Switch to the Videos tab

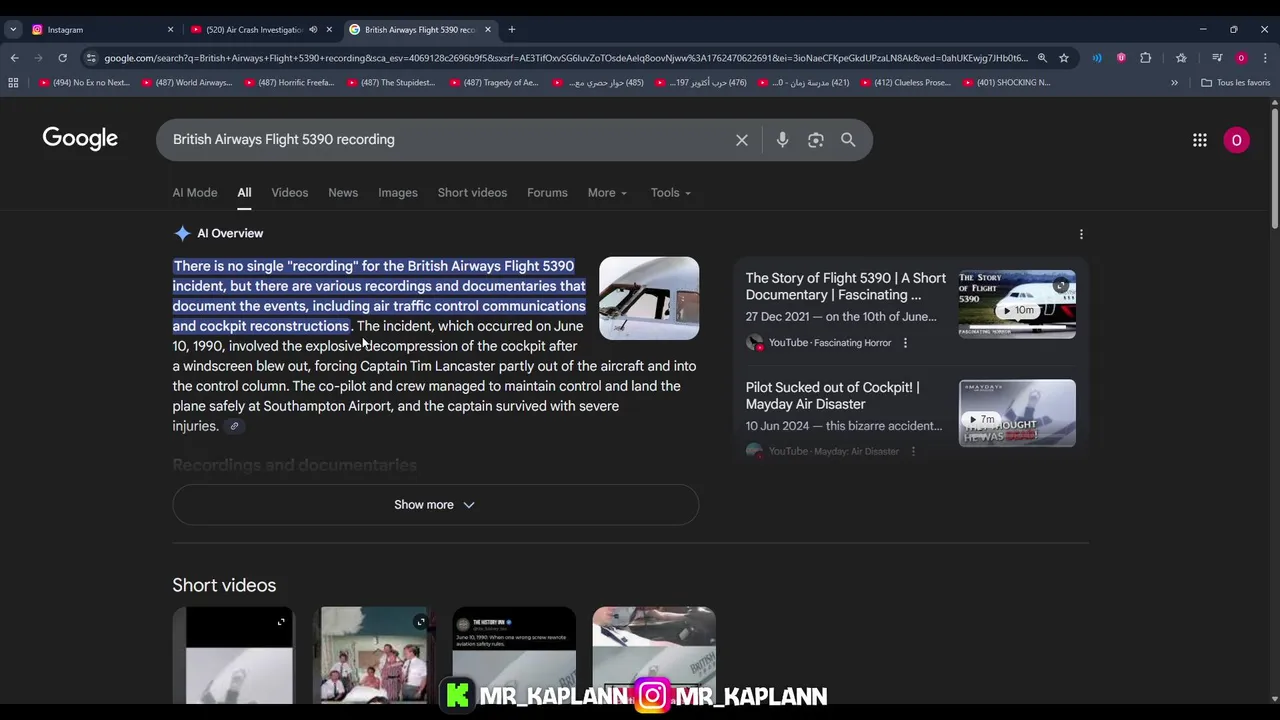point(290,193)
